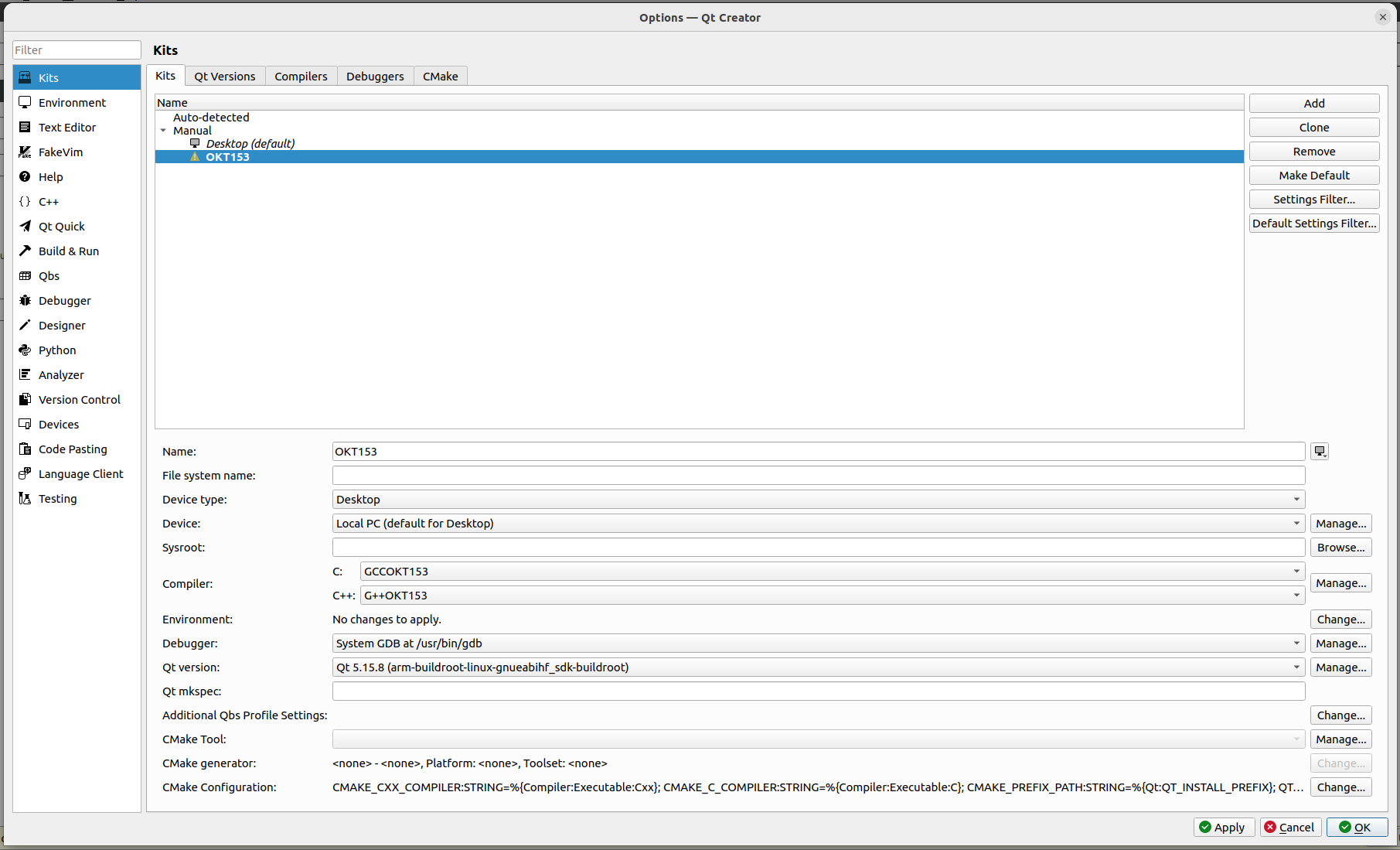Image resolution: width=1400 pixels, height=850 pixels.
Task: Open Code Pasting category icon
Action: click(25, 449)
